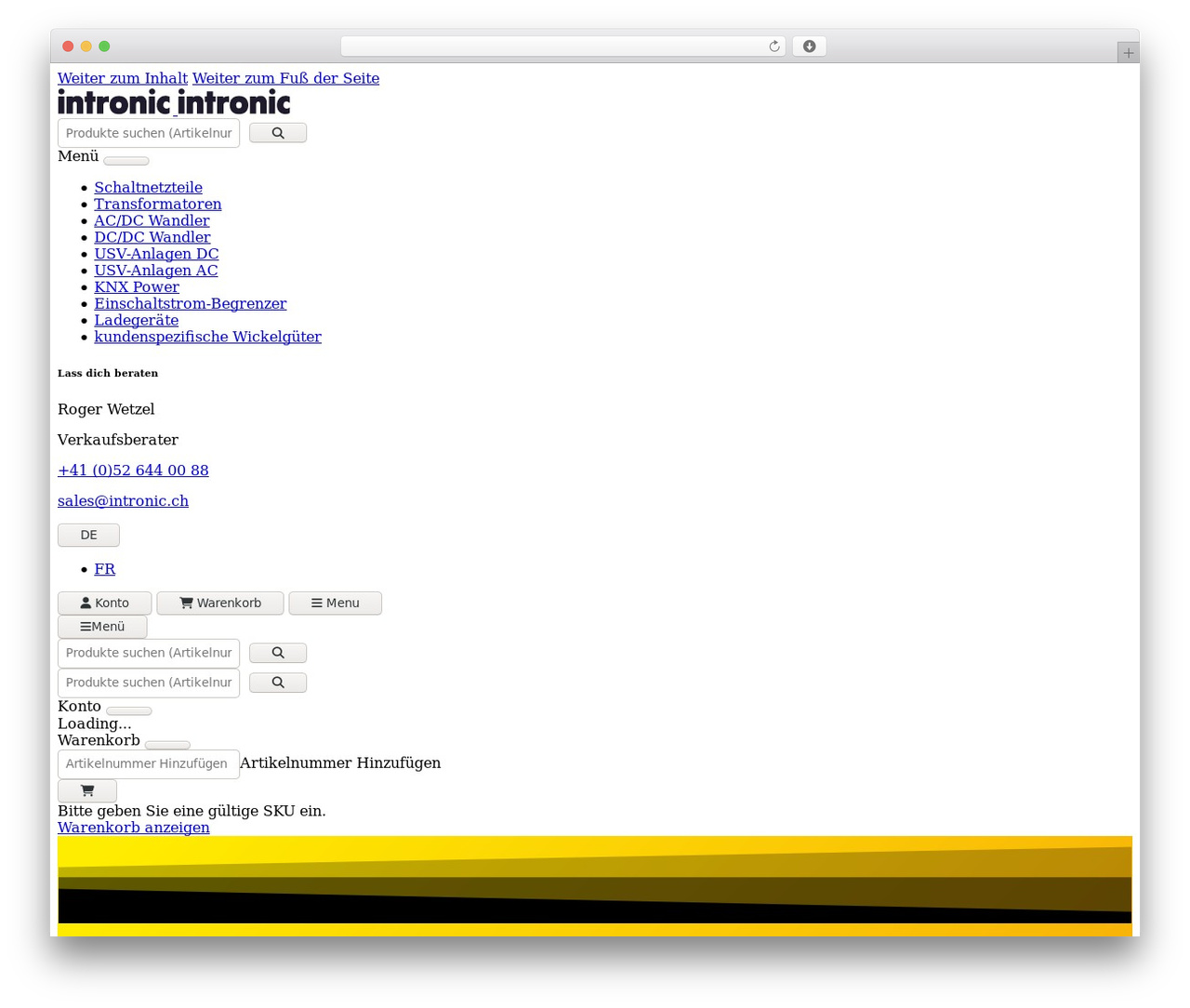Image resolution: width=1190 pixels, height=1008 pixels.
Task: Open Schaltnetzteile category
Action: (x=148, y=187)
